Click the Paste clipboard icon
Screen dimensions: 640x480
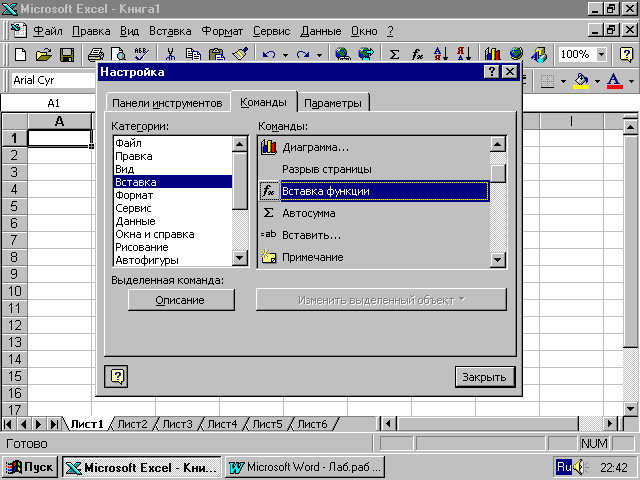[x=216, y=54]
